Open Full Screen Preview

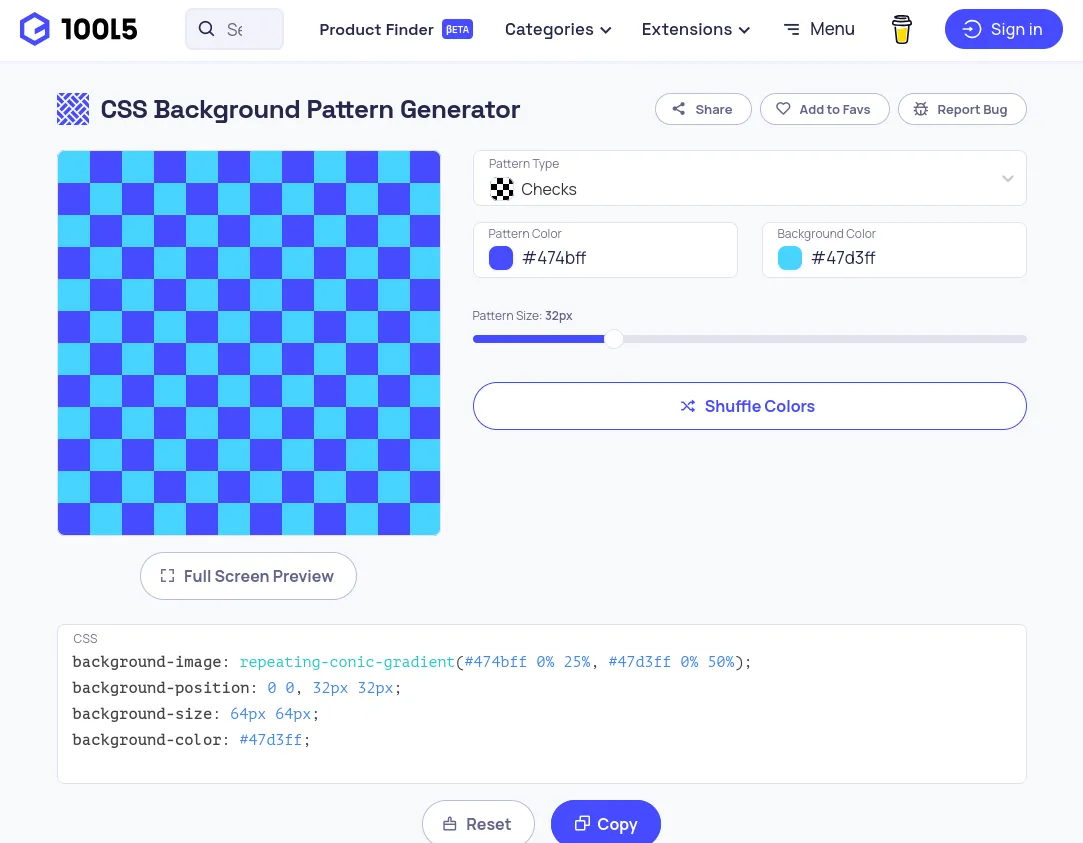tap(249, 576)
